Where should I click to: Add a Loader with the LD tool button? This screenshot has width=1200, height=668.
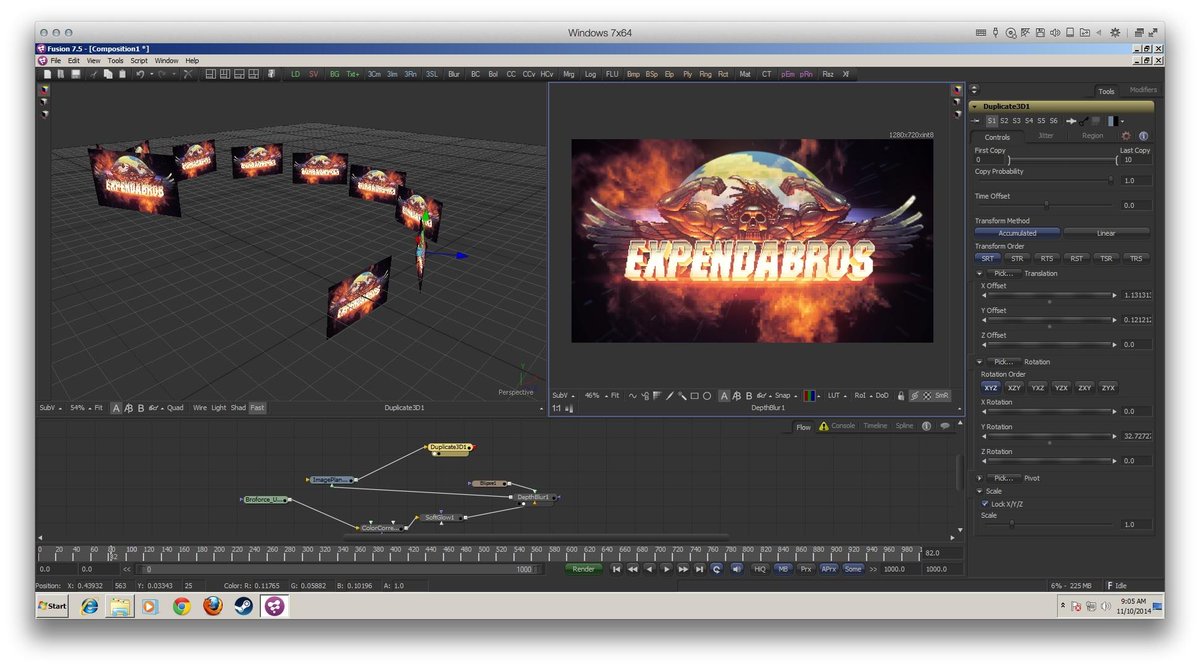[x=295, y=74]
